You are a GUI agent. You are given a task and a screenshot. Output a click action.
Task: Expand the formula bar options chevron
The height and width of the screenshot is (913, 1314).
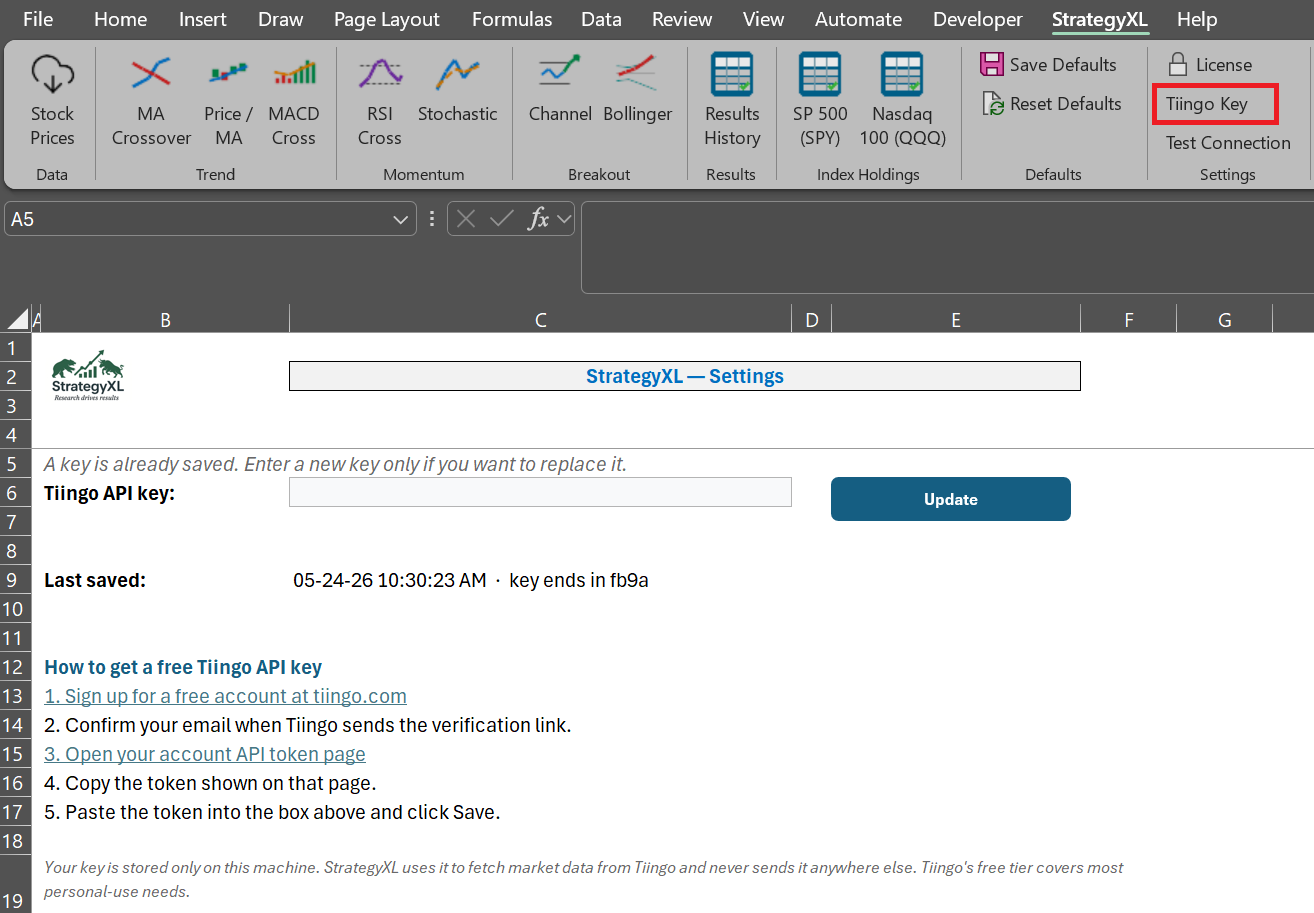coord(564,219)
